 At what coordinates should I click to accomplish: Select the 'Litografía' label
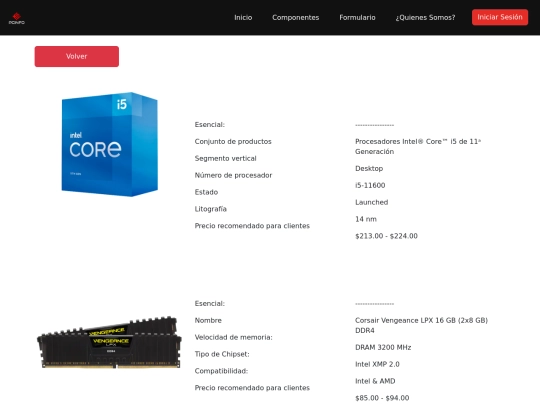point(210,209)
